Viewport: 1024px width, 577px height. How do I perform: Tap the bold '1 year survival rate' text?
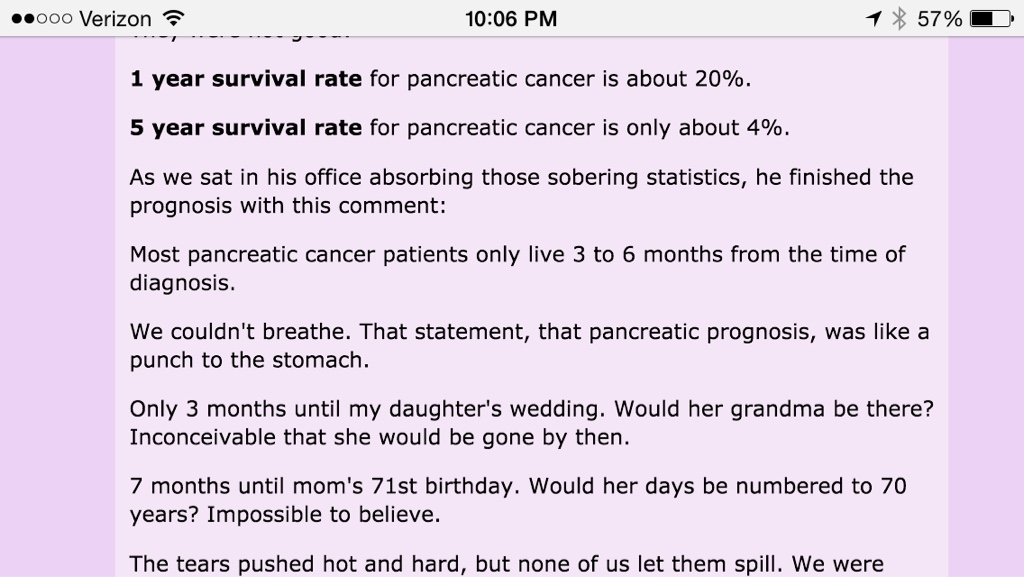click(246, 79)
